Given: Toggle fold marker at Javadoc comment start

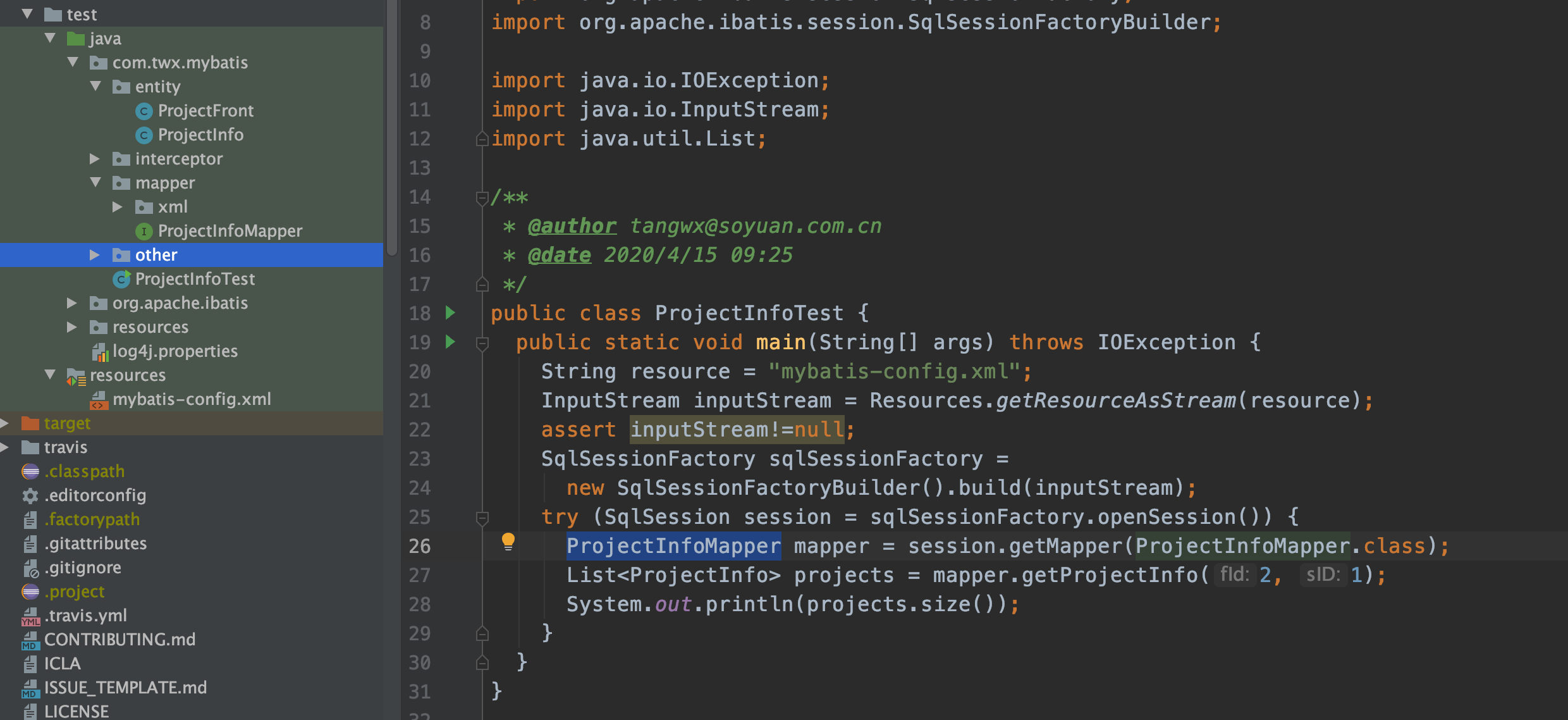Looking at the screenshot, I should [482, 198].
